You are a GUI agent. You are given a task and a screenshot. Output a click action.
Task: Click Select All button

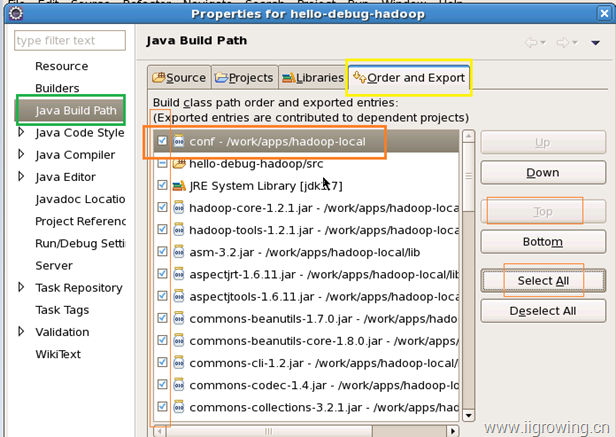pyautogui.click(x=543, y=281)
